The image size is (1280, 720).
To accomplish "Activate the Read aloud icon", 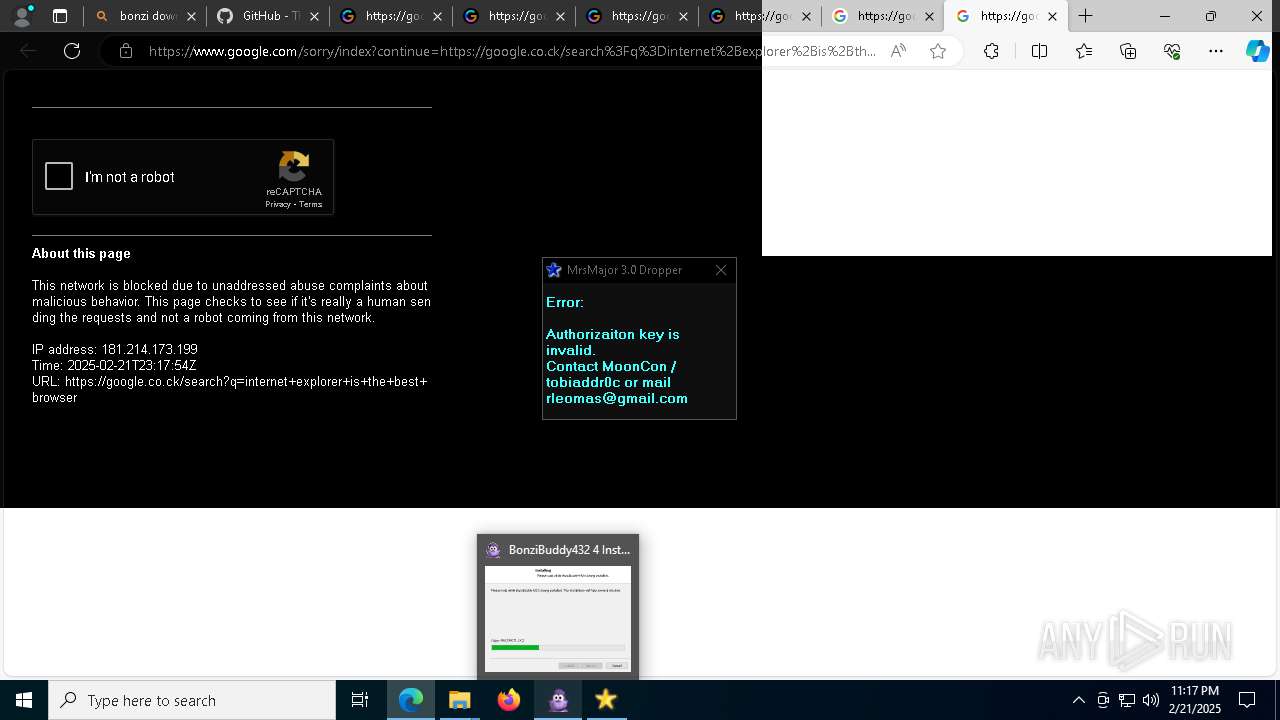I will click(898, 51).
